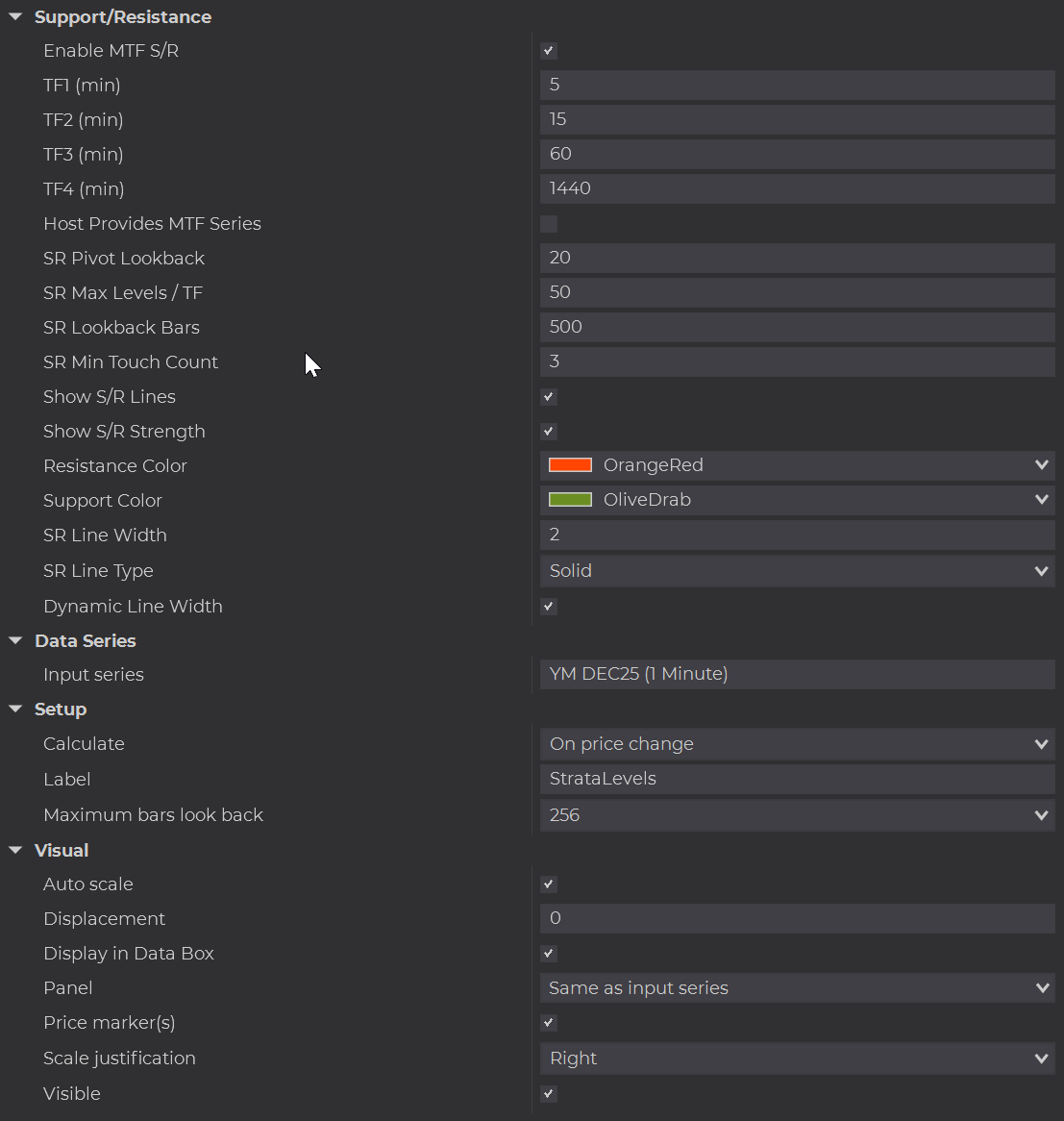The image size is (1064, 1121).
Task: Click the OliveDrab Support Color swatch
Action: click(570, 500)
